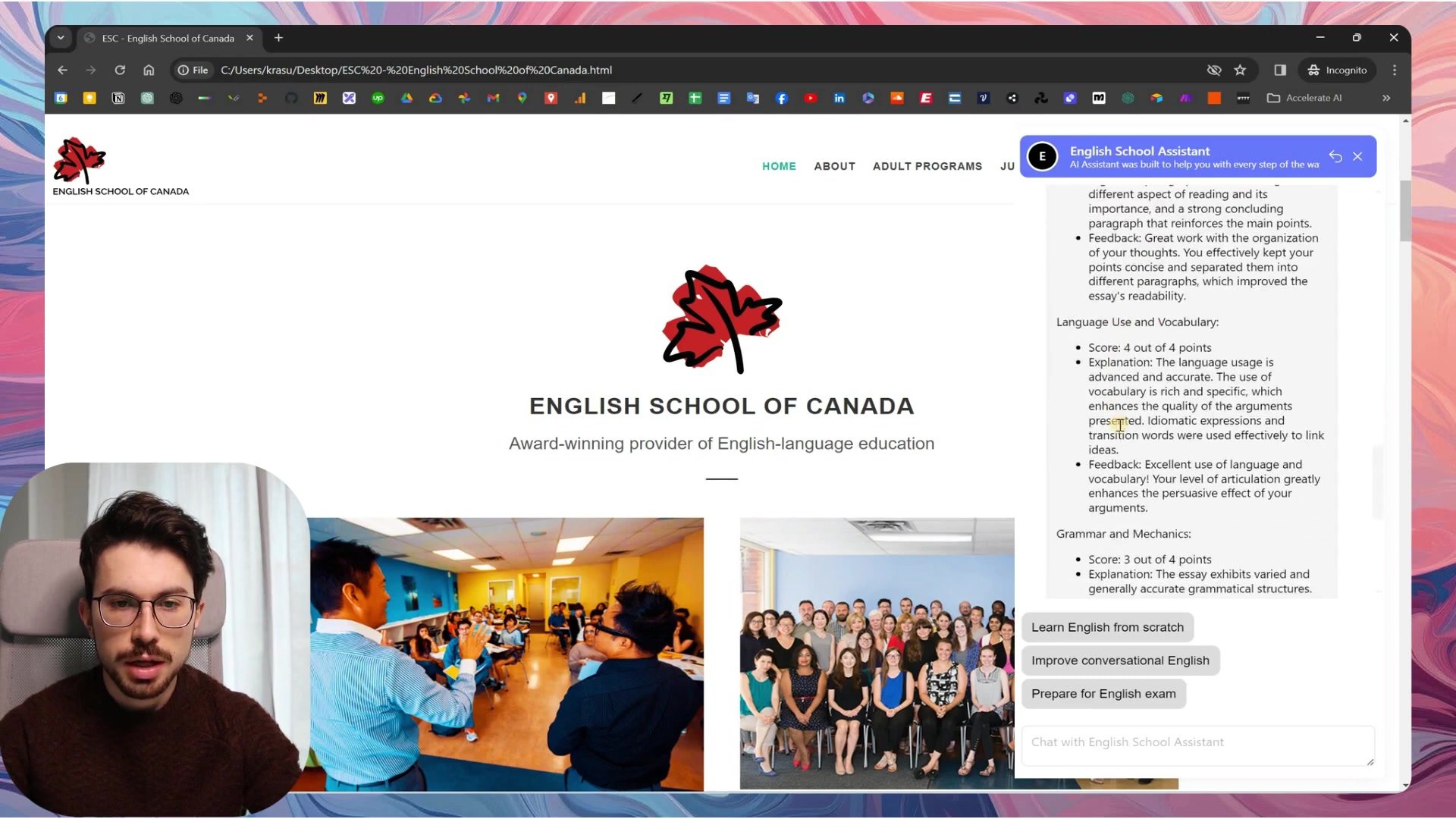Click the File site info chip
Image resolution: width=1456 pixels, height=819 pixels.
click(x=193, y=70)
